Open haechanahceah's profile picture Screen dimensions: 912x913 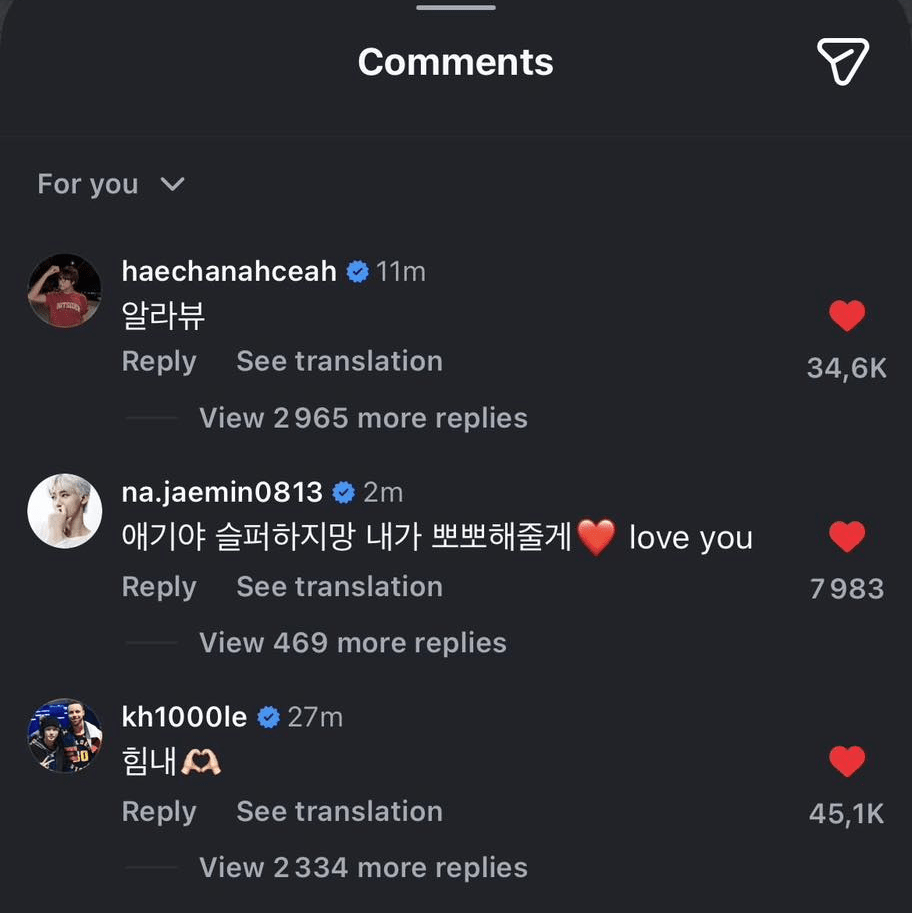[64, 290]
